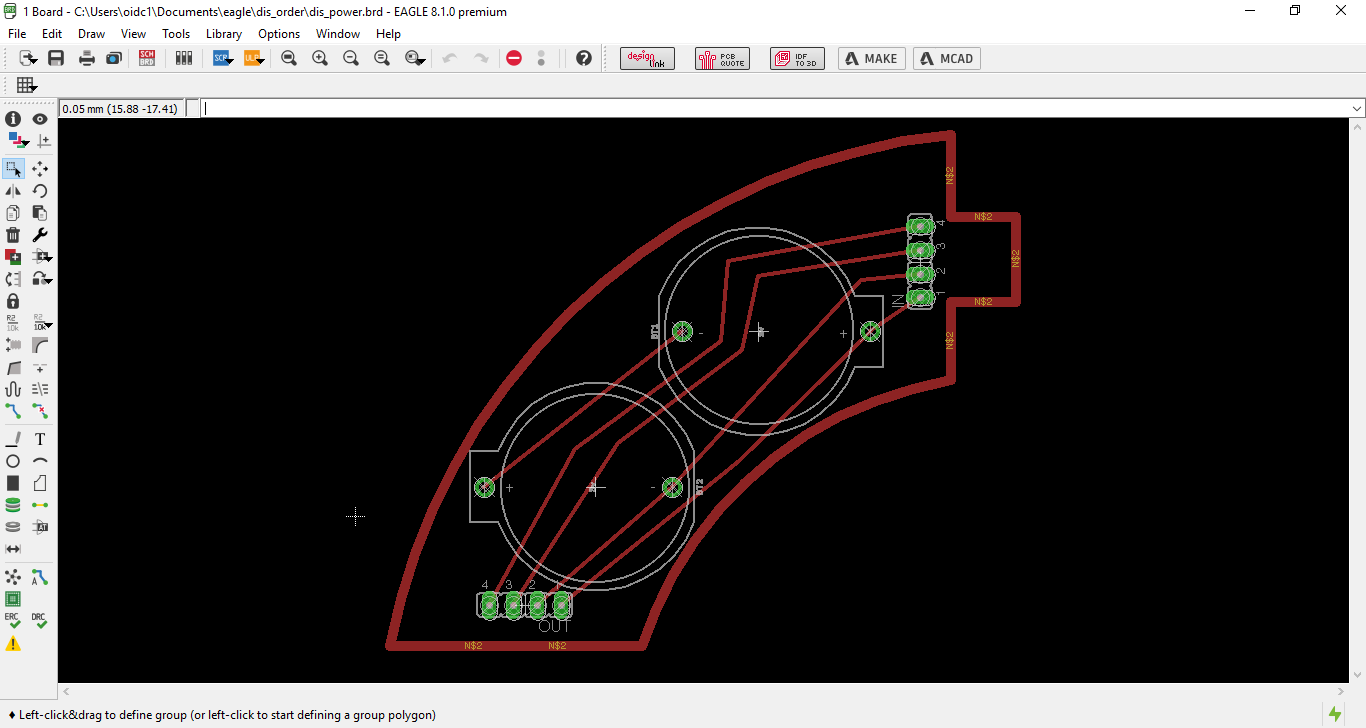Open the Options menu

[279, 33]
